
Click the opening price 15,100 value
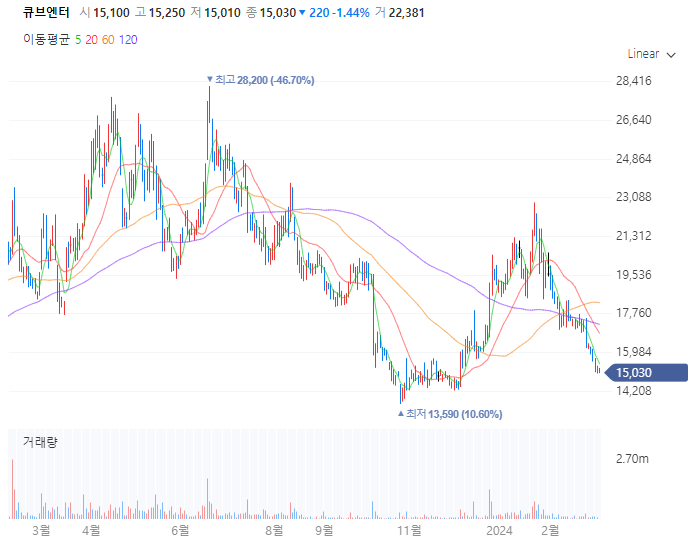click(111, 13)
